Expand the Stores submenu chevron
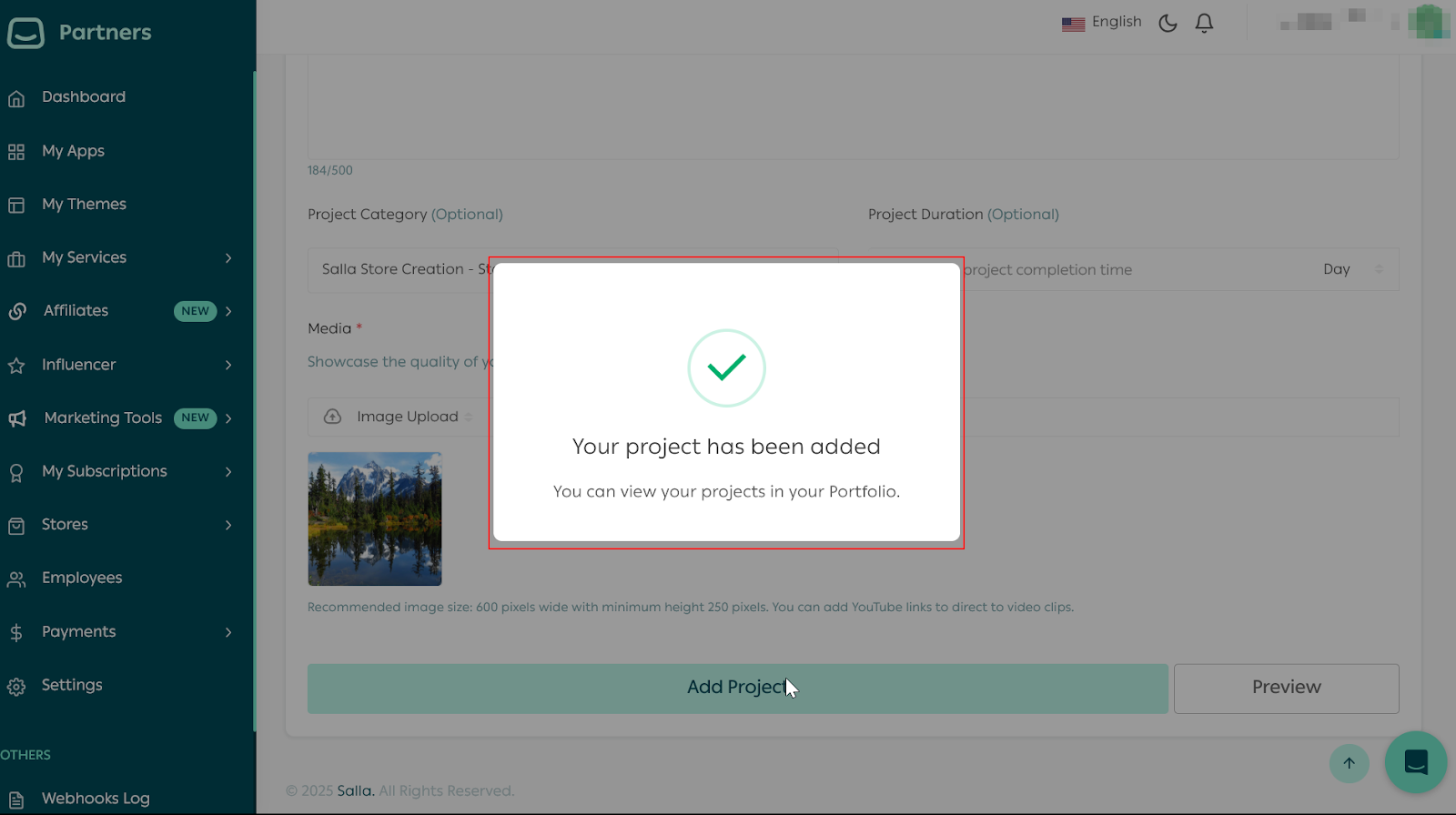 click(x=228, y=525)
